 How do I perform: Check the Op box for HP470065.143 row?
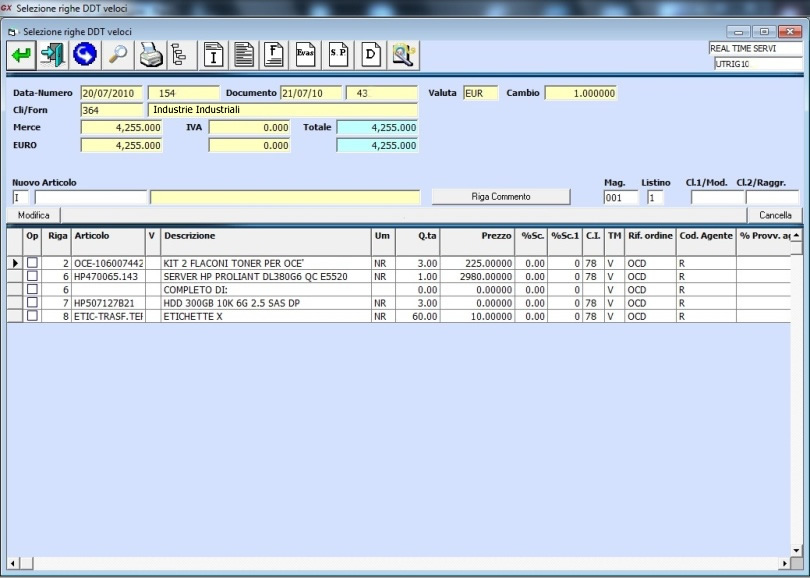pos(32,276)
